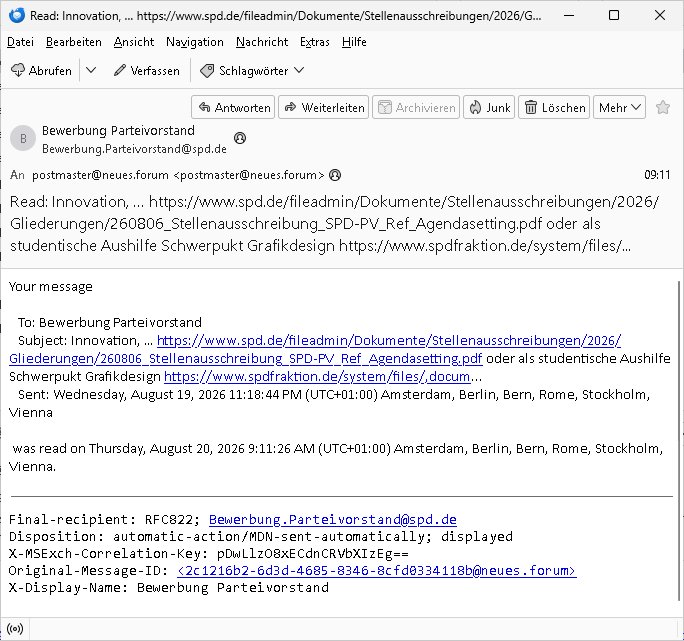The image size is (684, 641).
Task: Open the Extras menu
Action: [x=315, y=42]
